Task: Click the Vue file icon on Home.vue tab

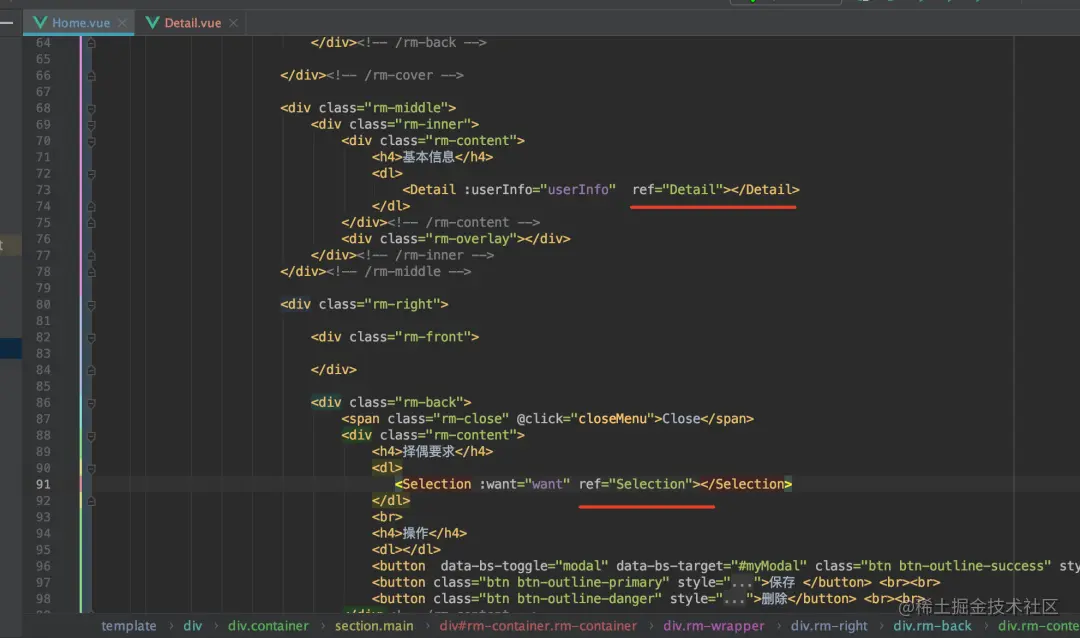Action: (40, 23)
